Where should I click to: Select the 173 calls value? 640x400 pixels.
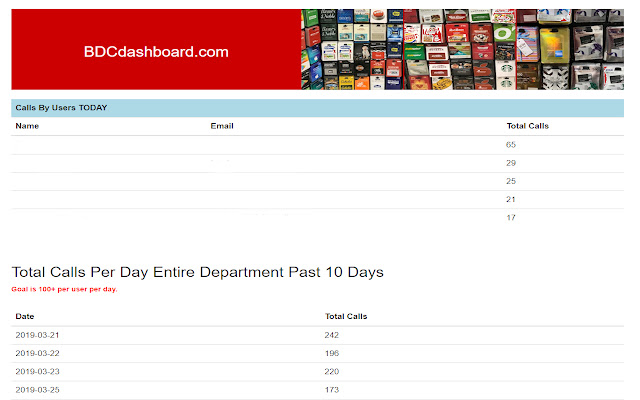click(x=332, y=390)
